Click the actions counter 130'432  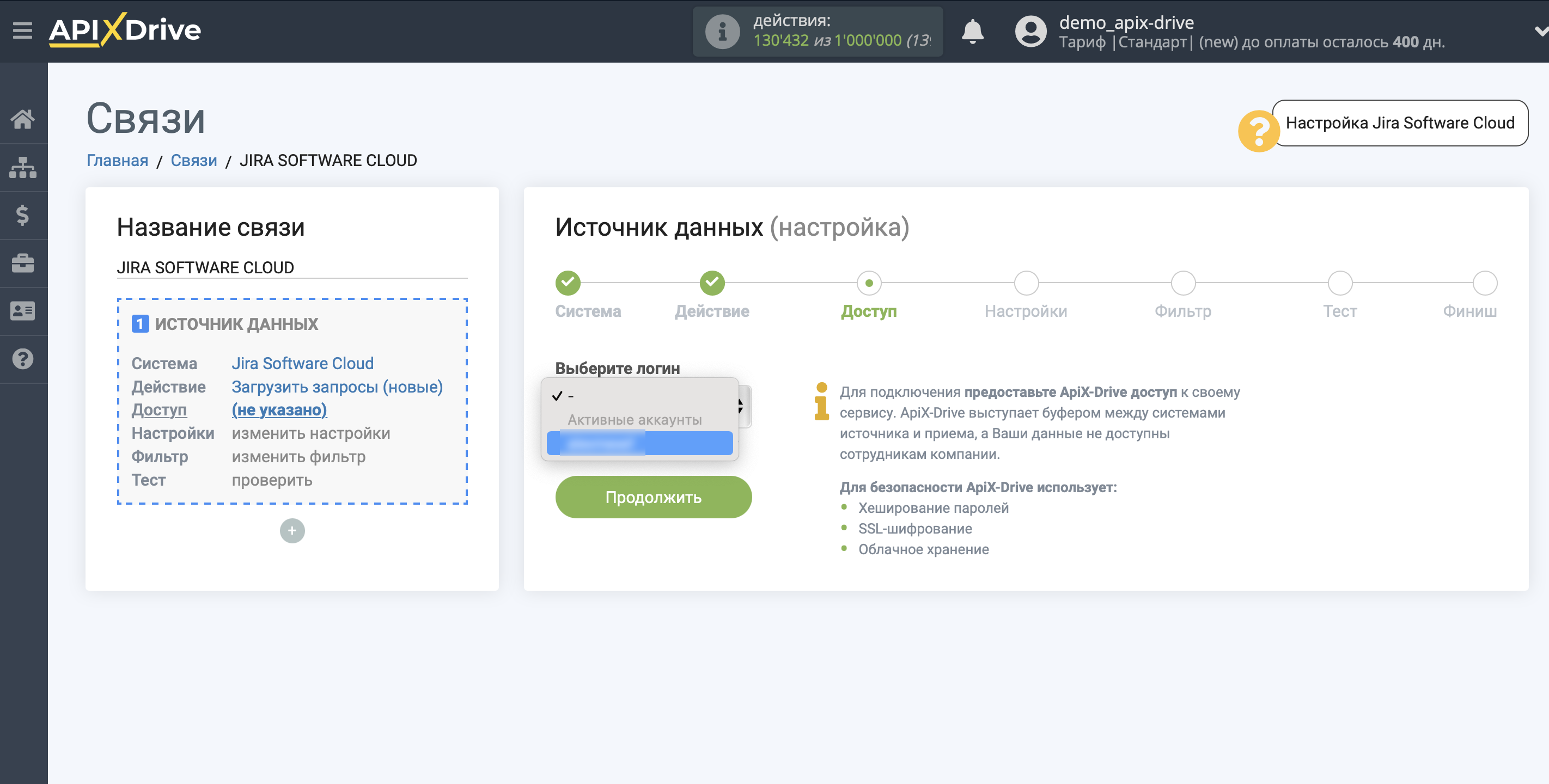coord(780,40)
